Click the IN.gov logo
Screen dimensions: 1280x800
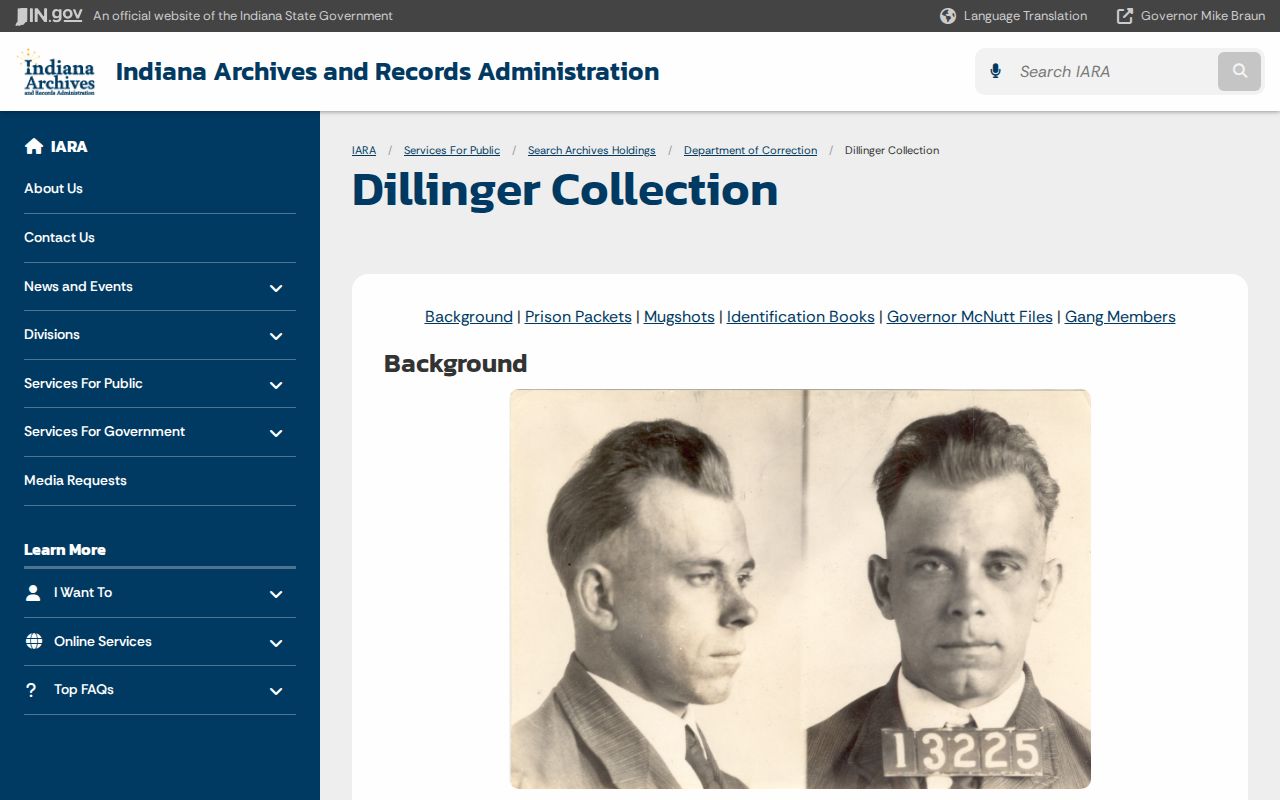[x=48, y=16]
